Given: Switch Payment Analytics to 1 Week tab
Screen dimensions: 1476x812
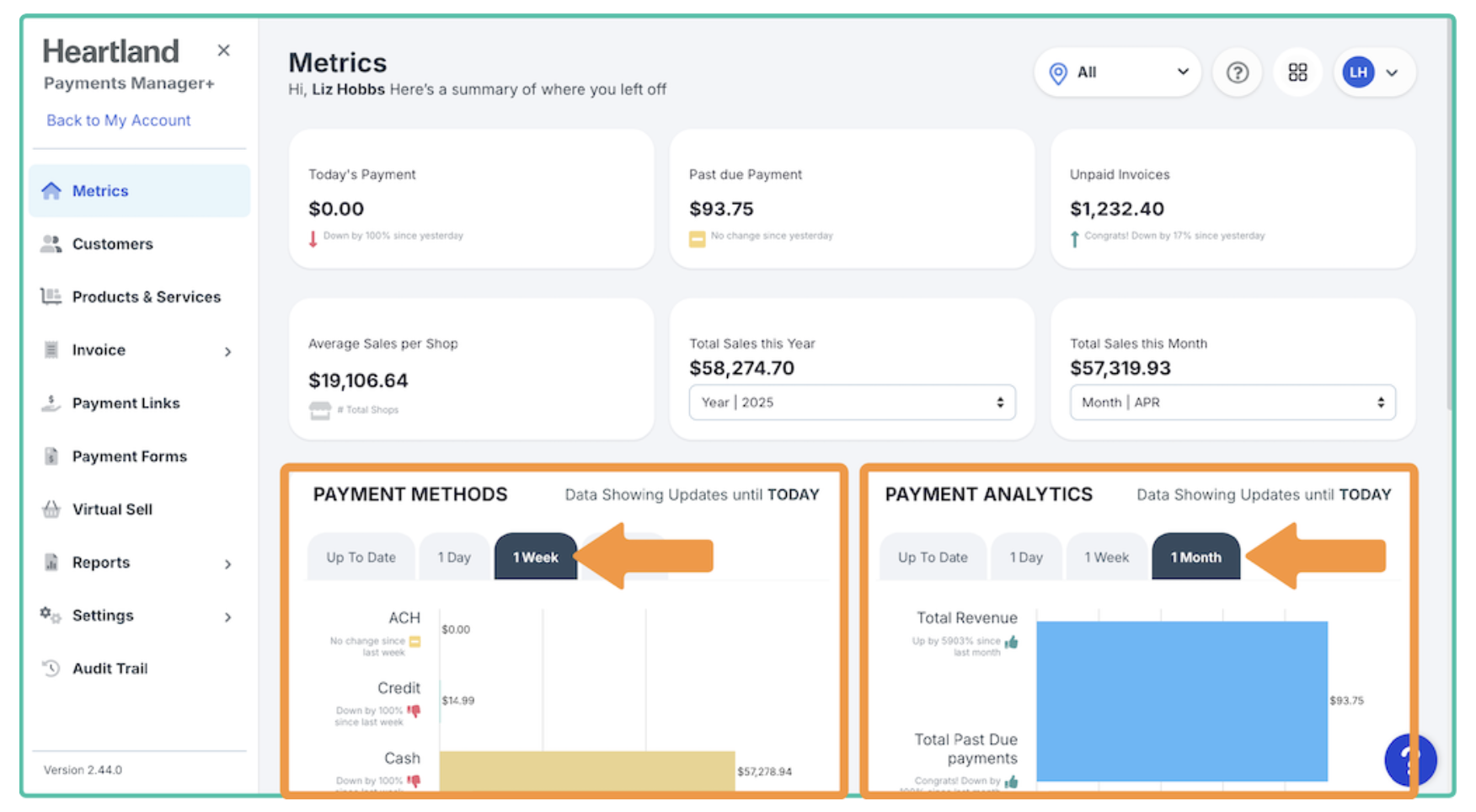Looking at the screenshot, I should point(1106,558).
